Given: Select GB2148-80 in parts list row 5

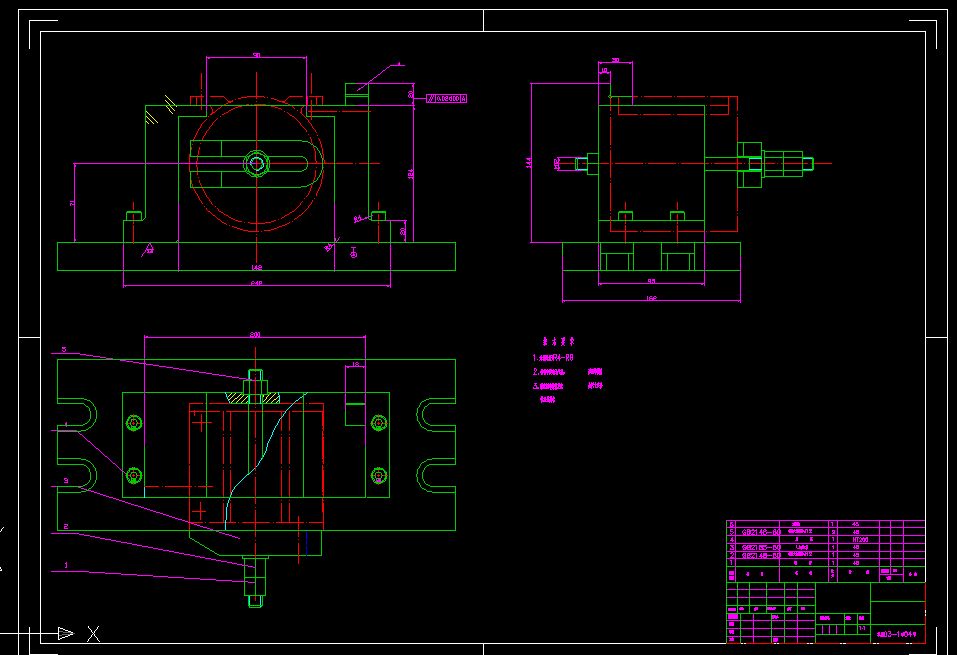Looking at the screenshot, I should click(761, 532).
